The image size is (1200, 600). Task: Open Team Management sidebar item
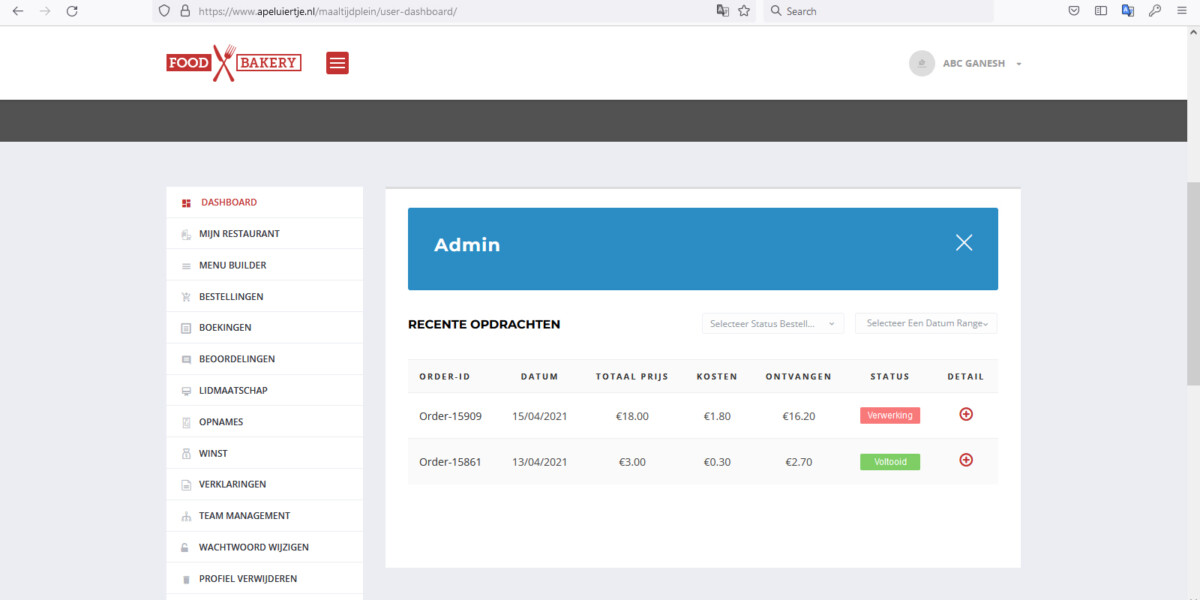click(244, 516)
